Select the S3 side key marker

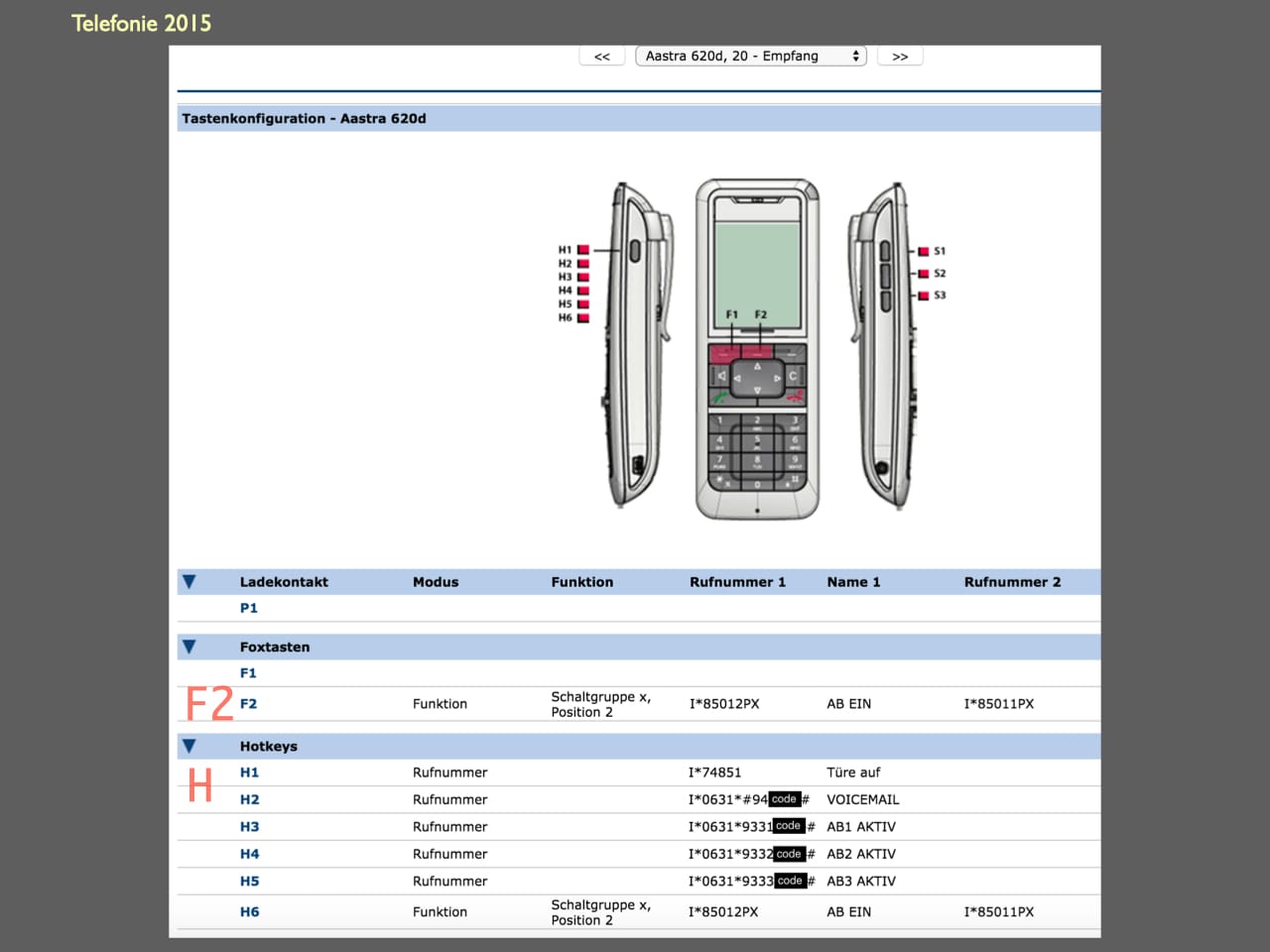924,296
